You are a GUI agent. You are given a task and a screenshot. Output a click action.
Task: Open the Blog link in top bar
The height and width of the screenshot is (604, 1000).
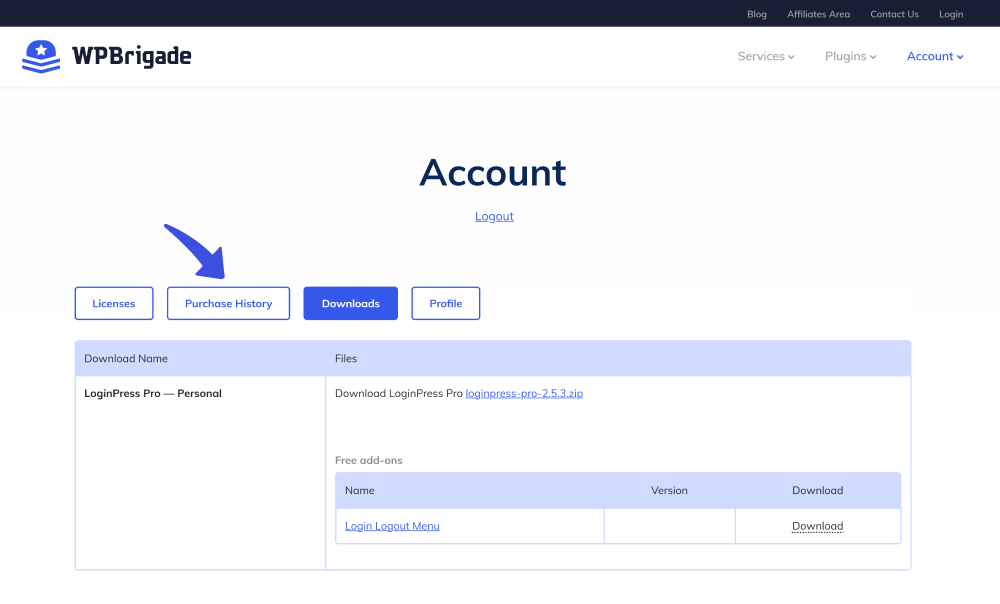point(756,14)
